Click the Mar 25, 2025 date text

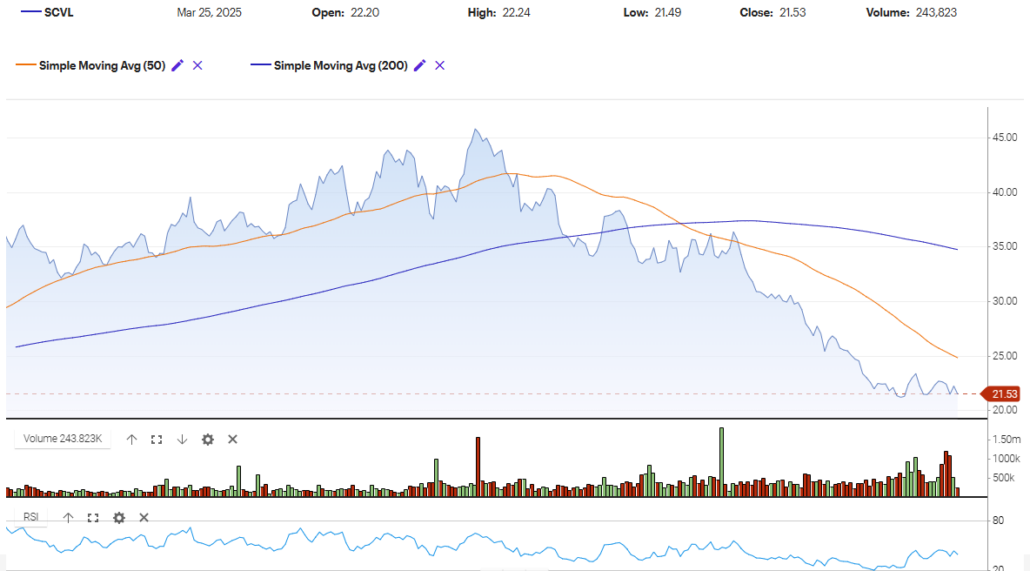pos(209,12)
